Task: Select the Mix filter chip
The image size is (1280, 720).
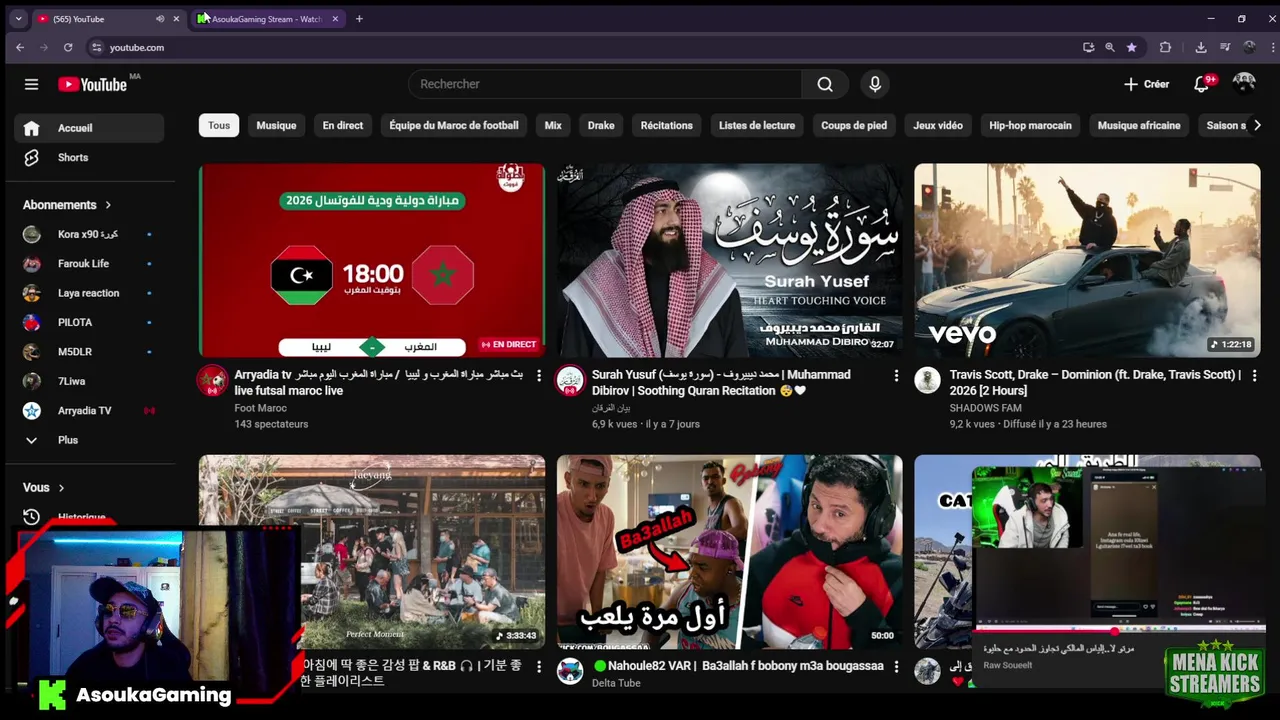Action: pyautogui.click(x=553, y=125)
